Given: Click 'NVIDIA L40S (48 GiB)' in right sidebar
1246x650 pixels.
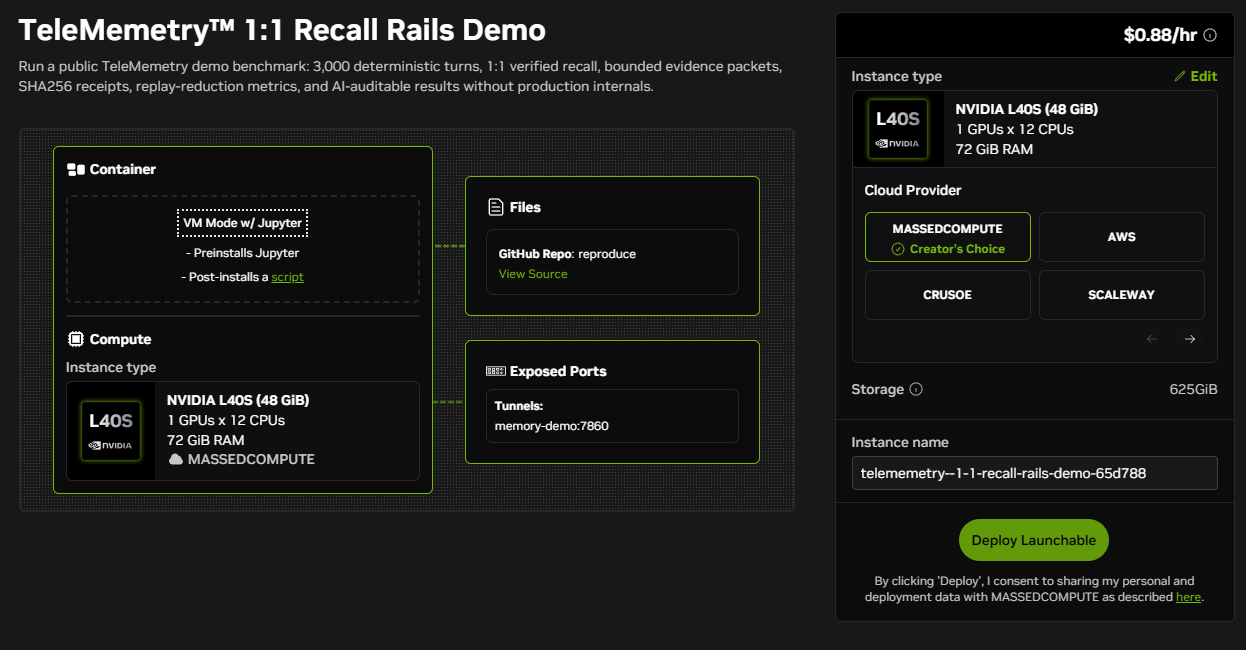Looking at the screenshot, I should 1027,109.
